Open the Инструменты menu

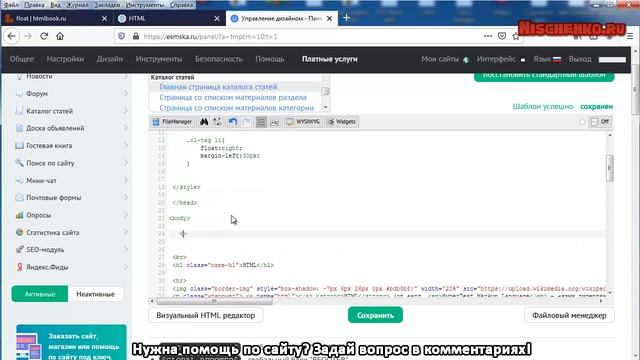[159, 59]
